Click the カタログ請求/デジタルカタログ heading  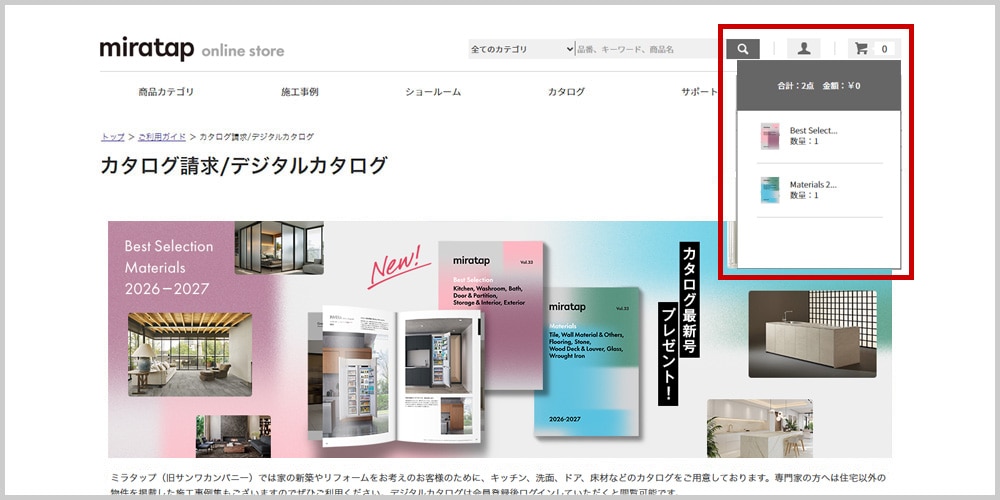point(244,165)
